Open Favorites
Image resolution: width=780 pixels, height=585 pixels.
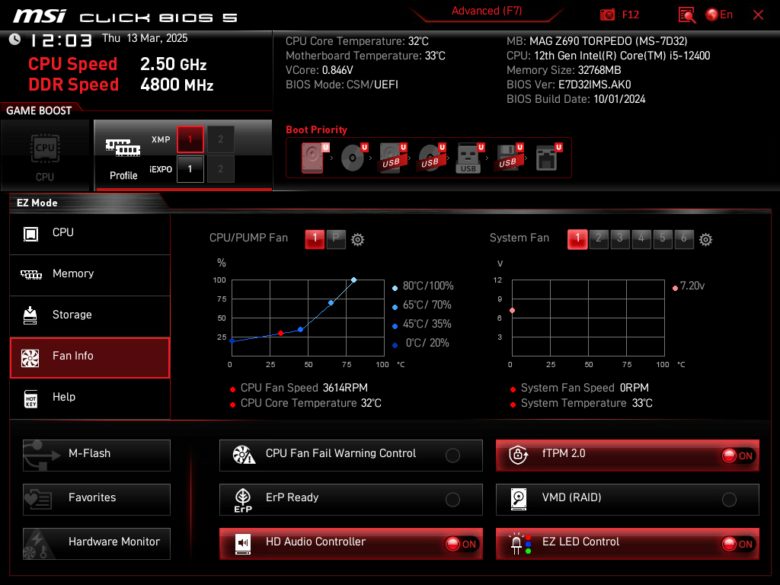point(97,499)
